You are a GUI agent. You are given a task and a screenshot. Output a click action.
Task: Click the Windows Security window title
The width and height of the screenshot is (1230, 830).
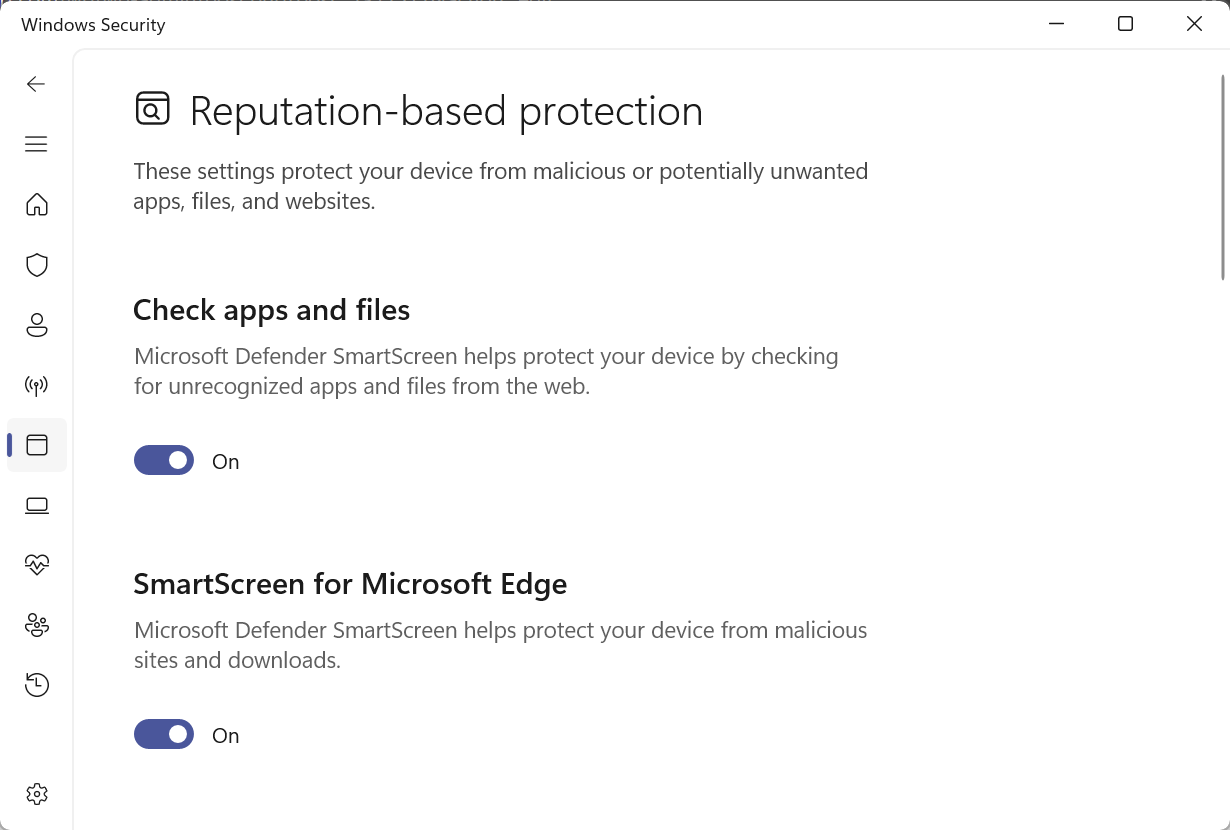pyautogui.click(x=93, y=25)
